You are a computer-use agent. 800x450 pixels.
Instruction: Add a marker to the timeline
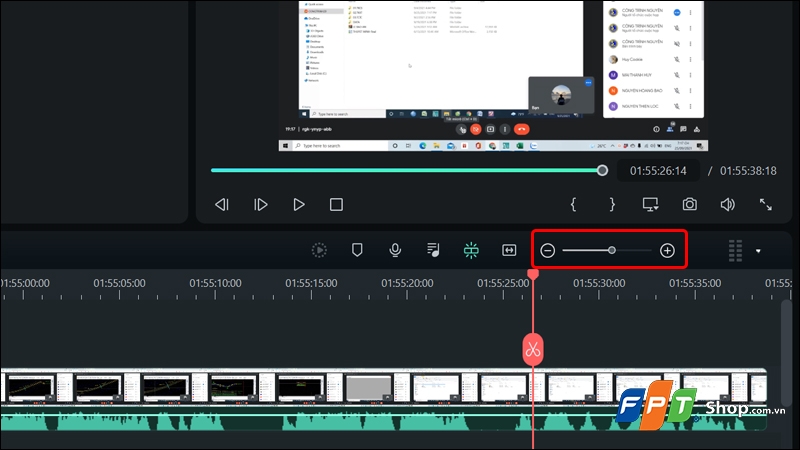[x=357, y=250]
